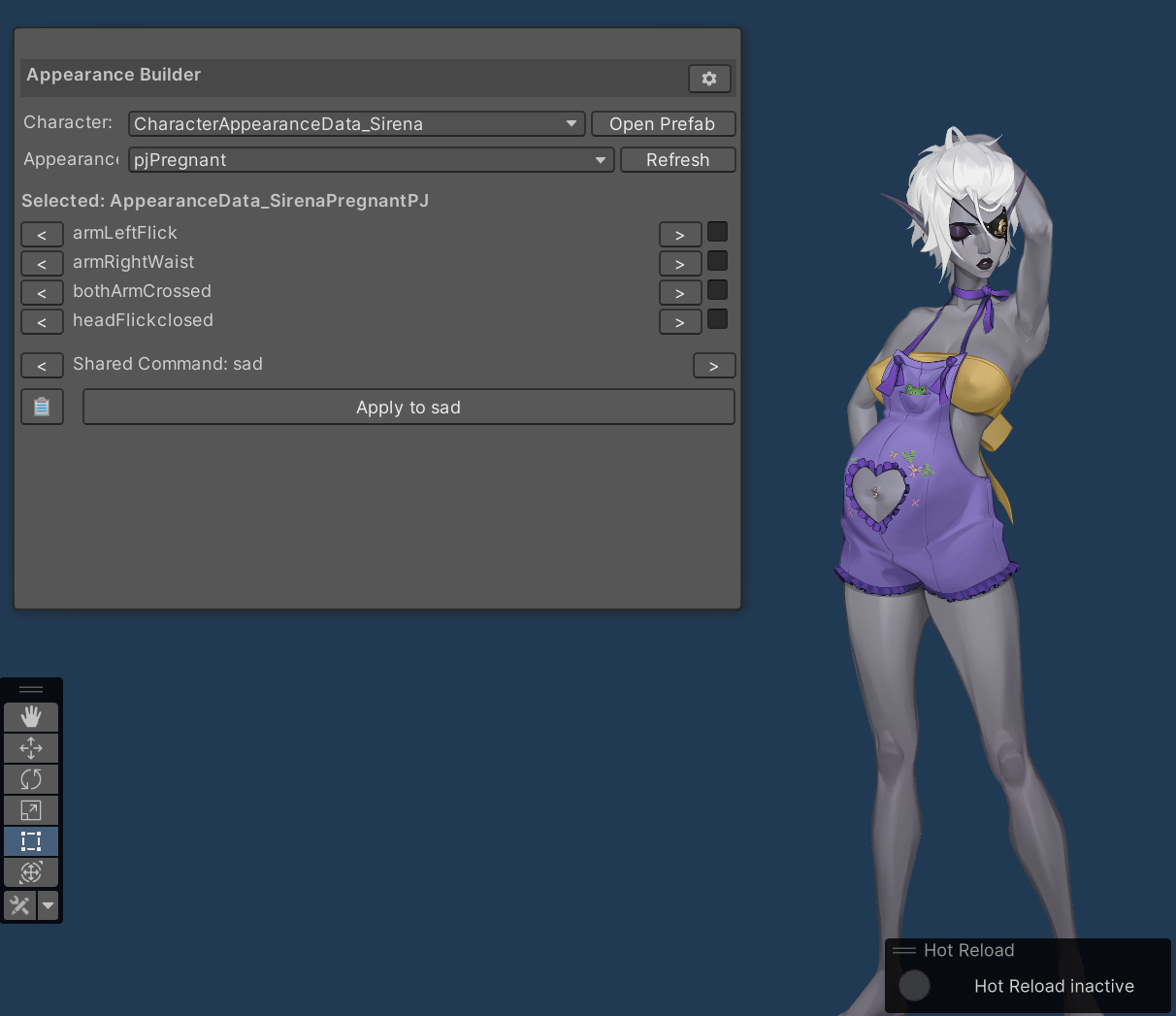The image size is (1176, 1016).
Task: Grab the Hot Reload overlay handle
Action: 904,951
